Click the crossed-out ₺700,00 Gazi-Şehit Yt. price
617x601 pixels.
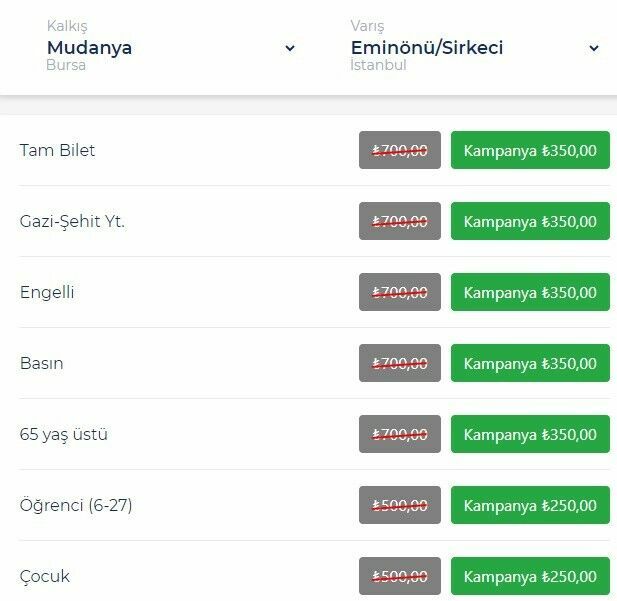[400, 222]
